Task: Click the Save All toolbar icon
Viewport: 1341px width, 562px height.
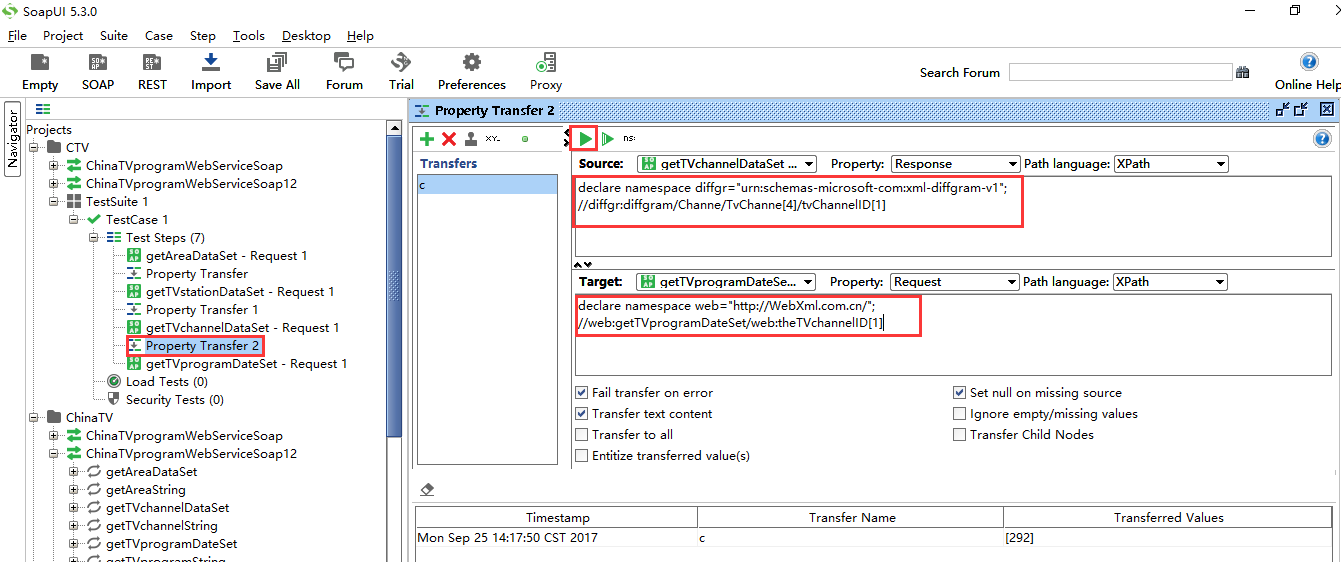Action: point(277,64)
